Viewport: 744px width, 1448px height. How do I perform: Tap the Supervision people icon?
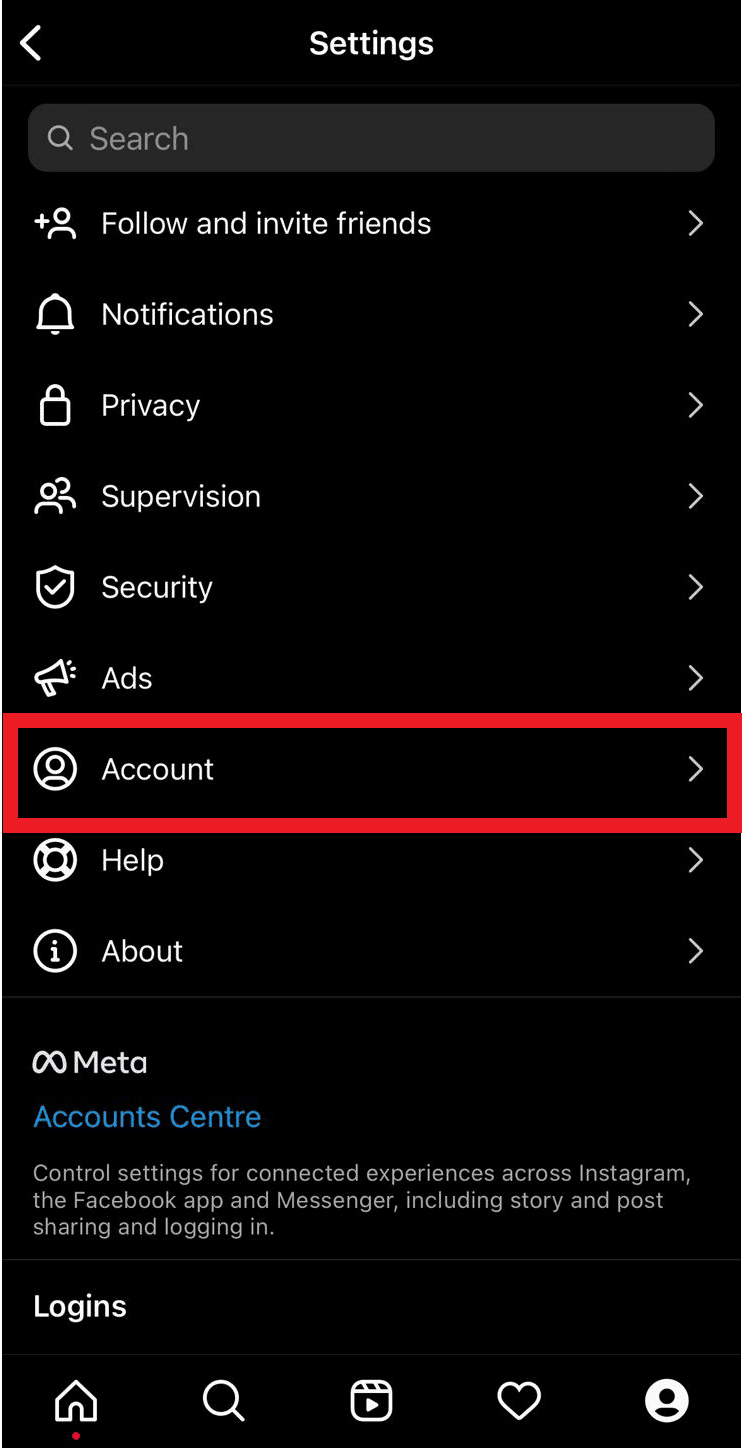[55, 497]
